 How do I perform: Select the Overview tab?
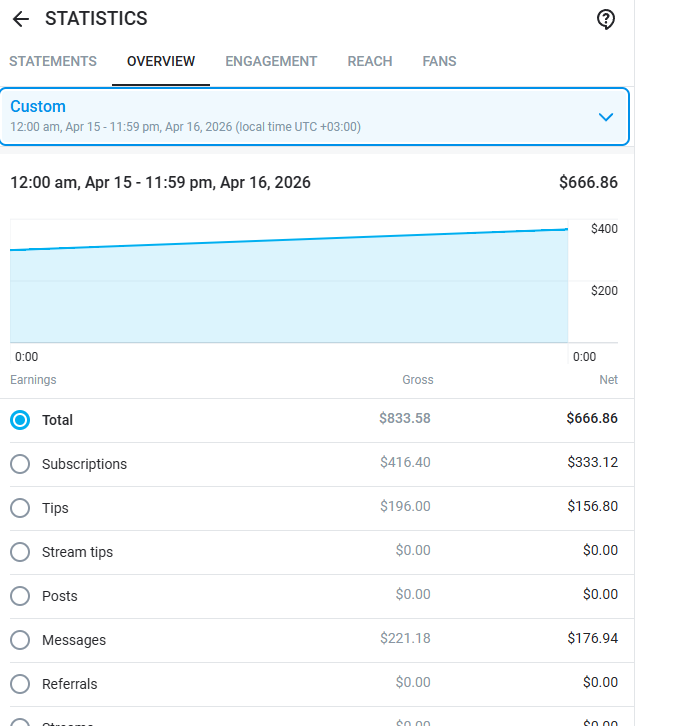pos(161,62)
